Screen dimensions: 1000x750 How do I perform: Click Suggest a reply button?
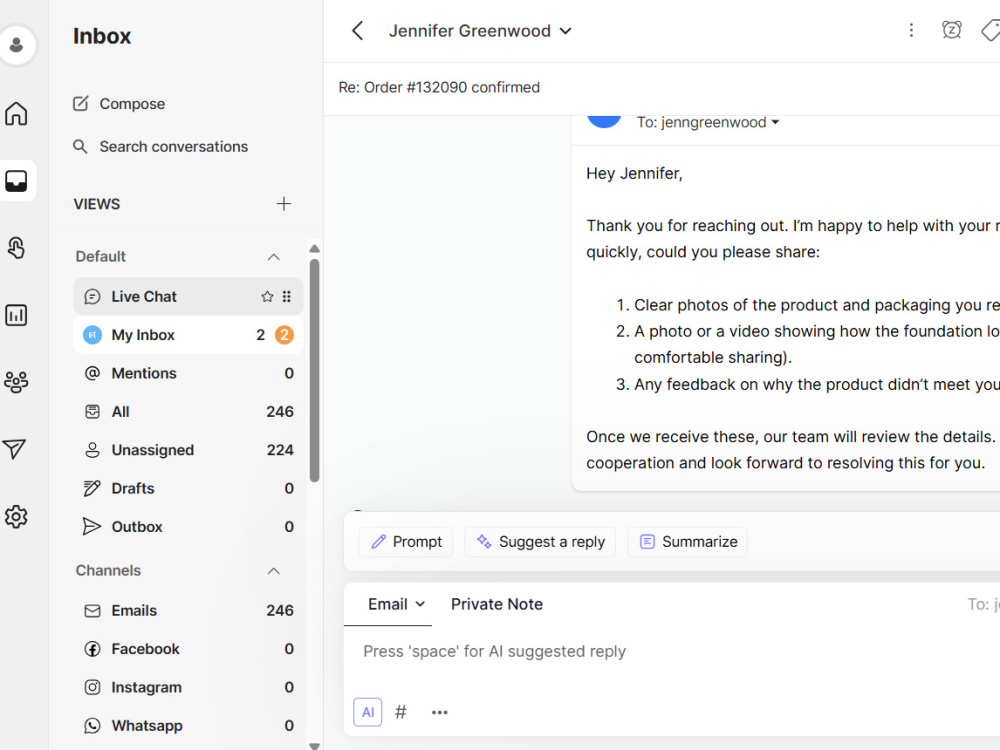[540, 541]
